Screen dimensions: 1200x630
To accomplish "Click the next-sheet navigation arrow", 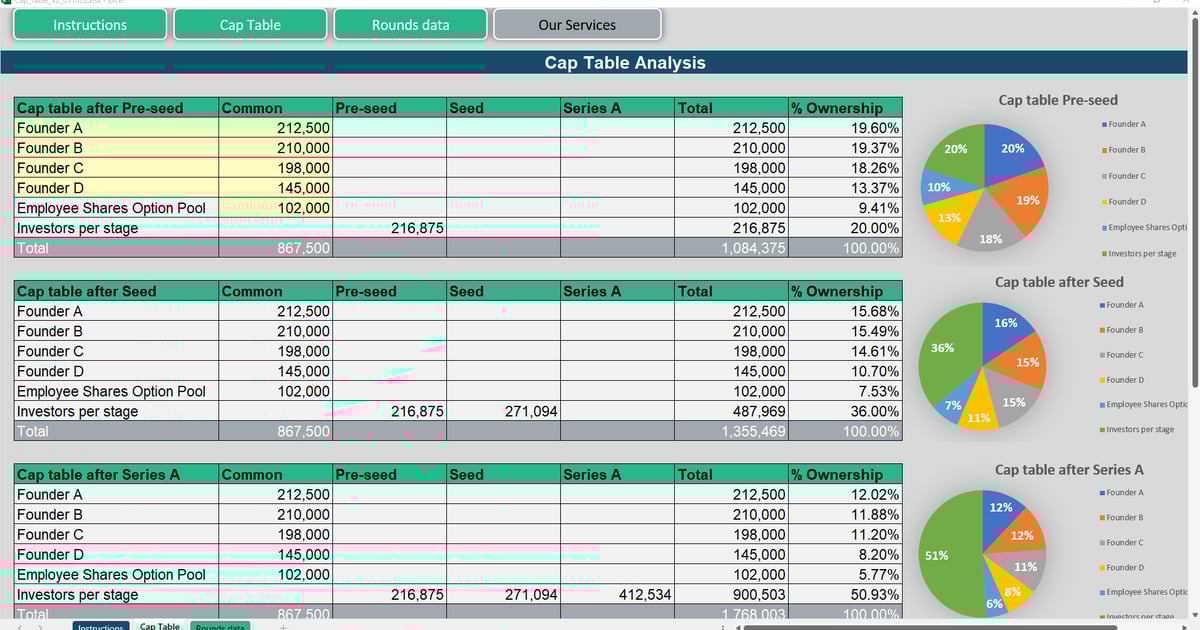I will point(38,626).
